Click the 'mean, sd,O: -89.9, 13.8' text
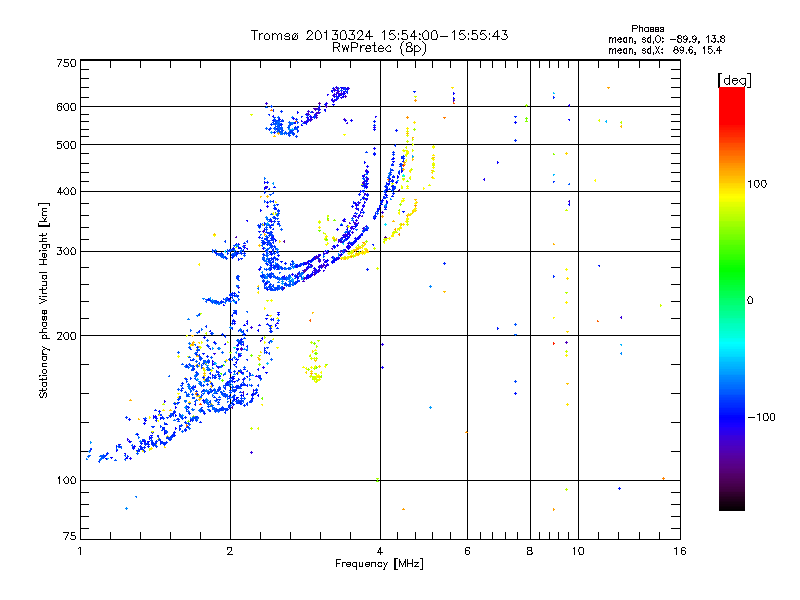The height and width of the screenshot is (600, 800). 666,39
